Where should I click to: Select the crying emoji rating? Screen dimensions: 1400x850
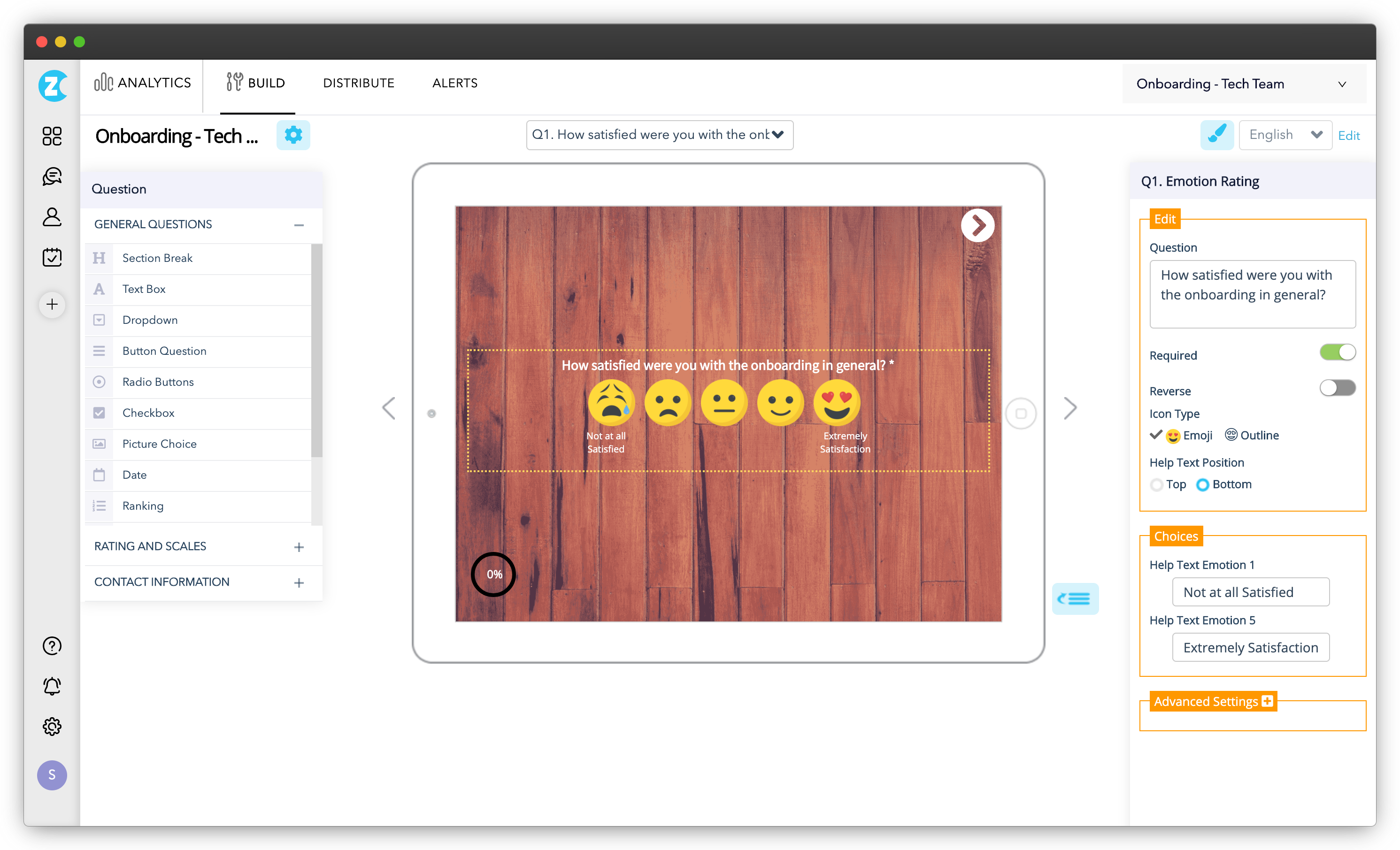tap(611, 402)
